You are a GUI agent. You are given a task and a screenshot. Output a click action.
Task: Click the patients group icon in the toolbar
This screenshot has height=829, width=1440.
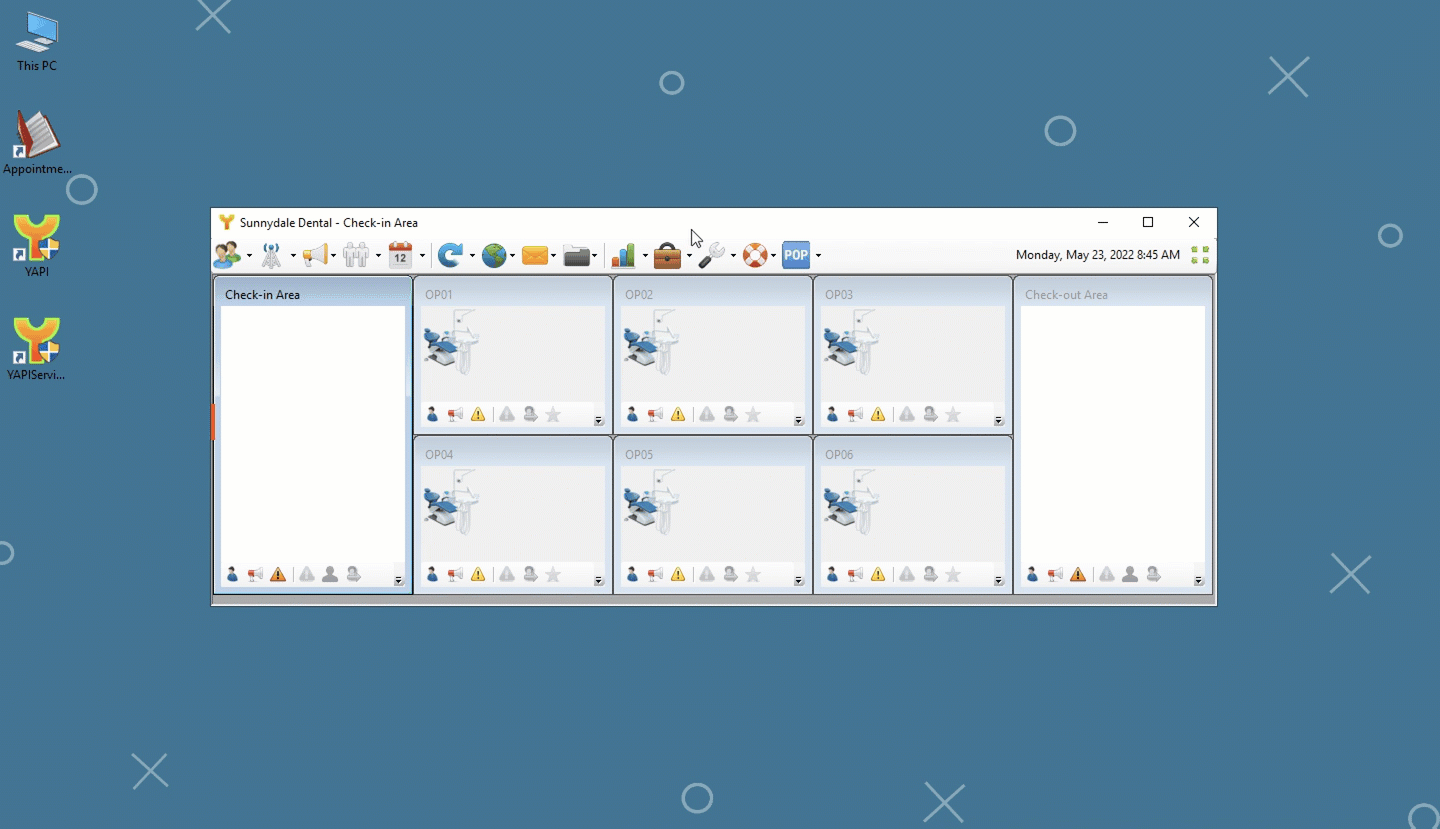(228, 255)
